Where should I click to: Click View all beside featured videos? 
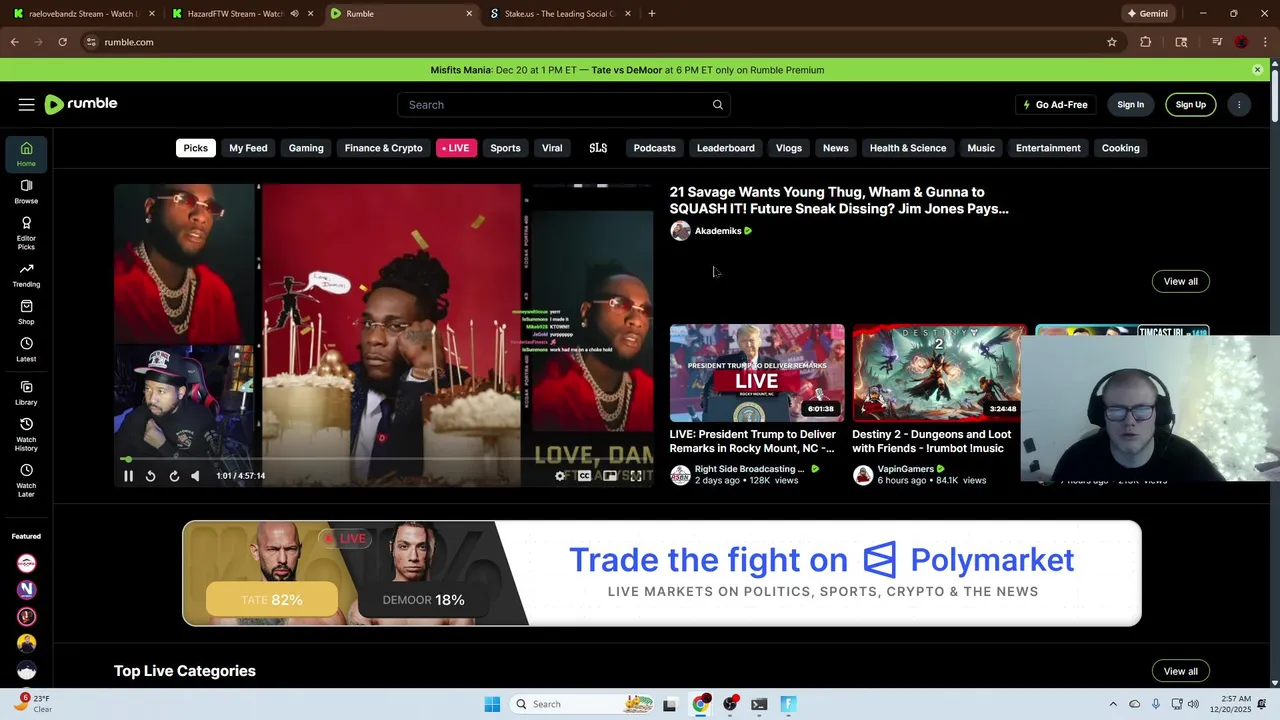click(1181, 281)
